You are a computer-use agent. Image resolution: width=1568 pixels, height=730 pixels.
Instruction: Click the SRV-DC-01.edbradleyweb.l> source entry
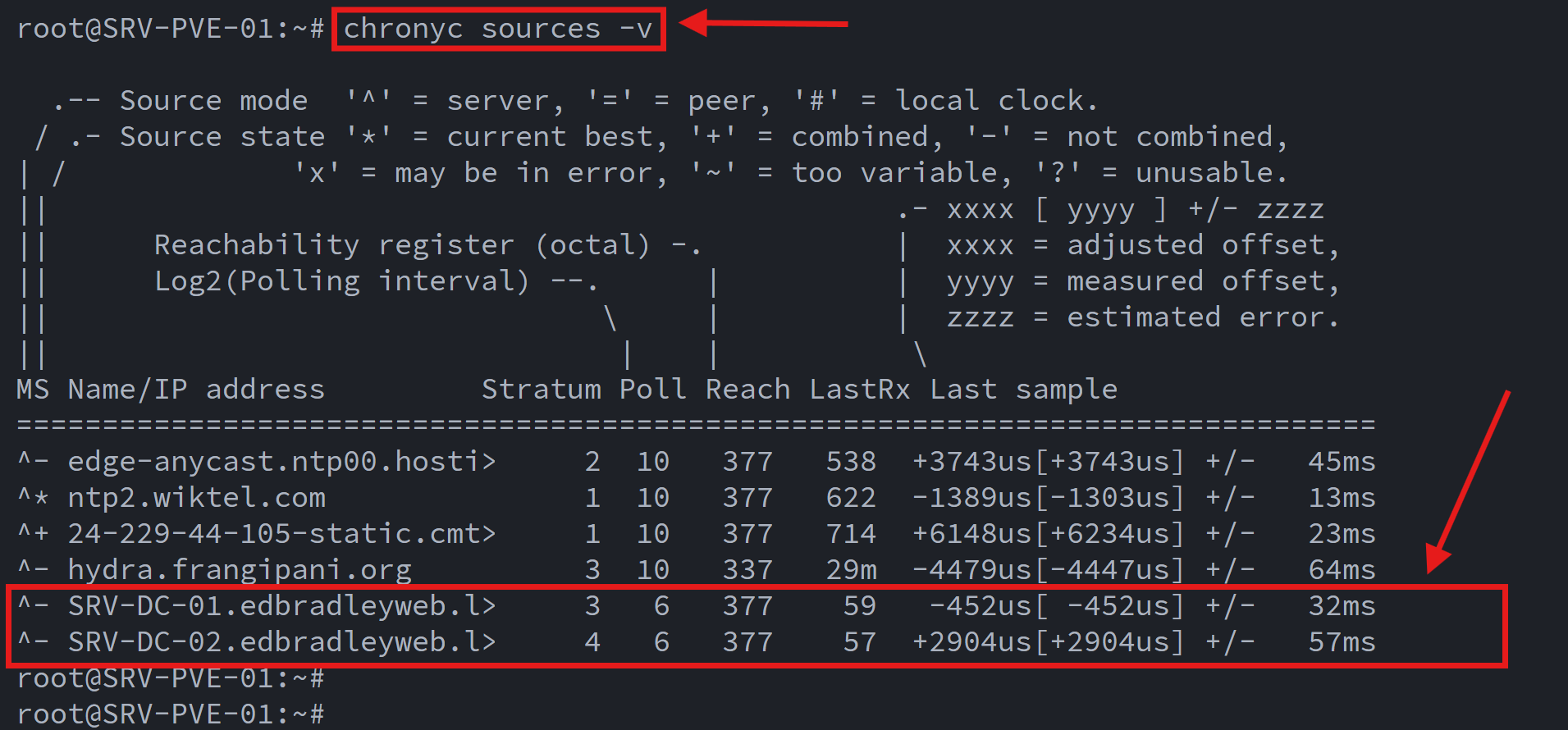click(x=281, y=606)
